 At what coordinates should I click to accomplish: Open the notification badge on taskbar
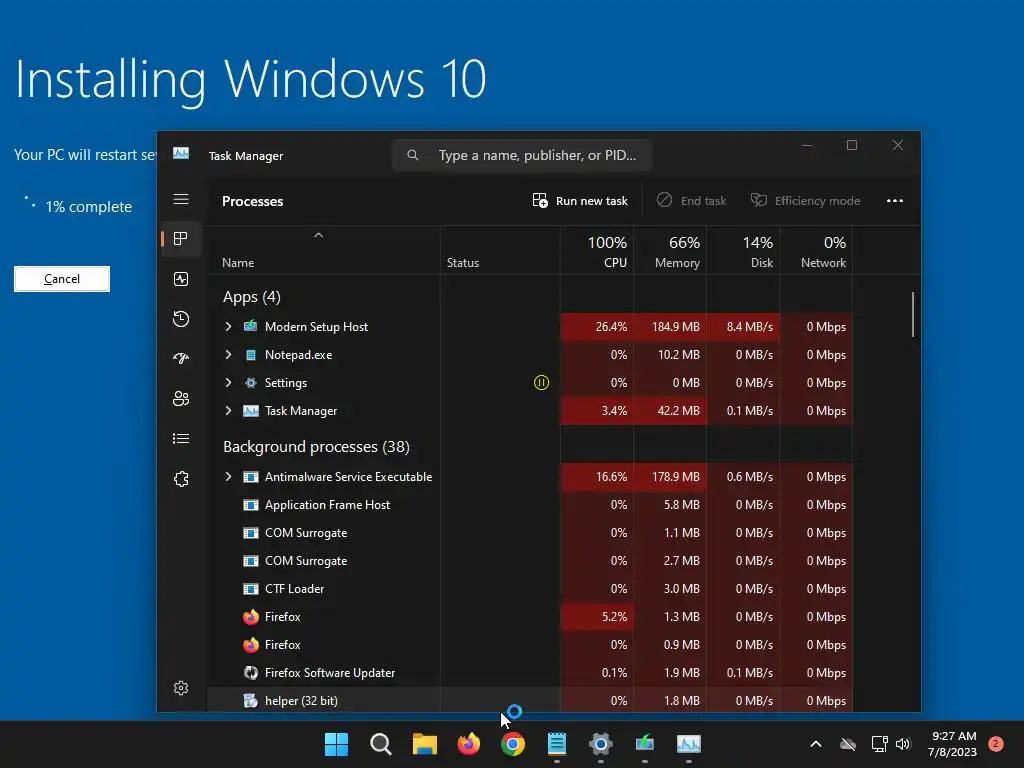[996, 744]
